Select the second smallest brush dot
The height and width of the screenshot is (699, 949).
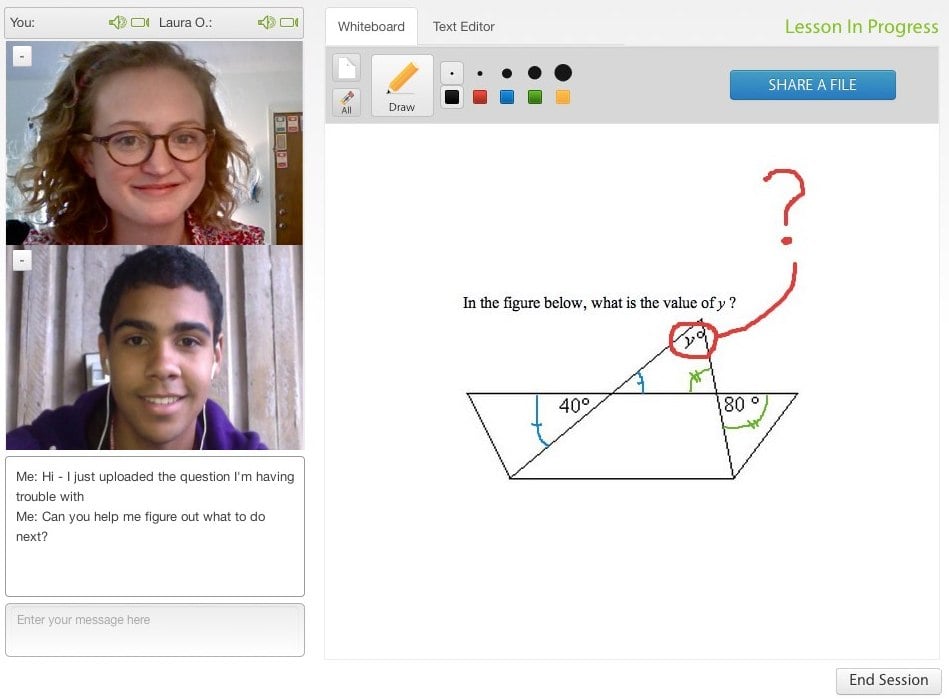tap(480, 73)
